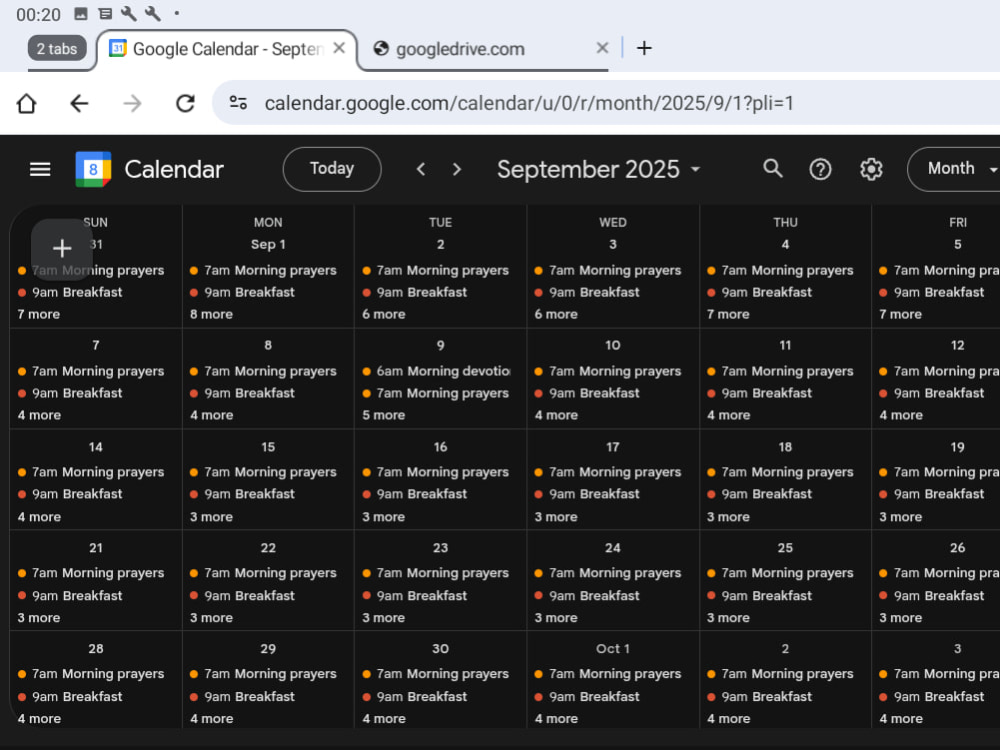Show 3 more events on Wednesday 24
The width and height of the screenshot is (1000, 750).
pyautogui.click(x=556, y=618)
